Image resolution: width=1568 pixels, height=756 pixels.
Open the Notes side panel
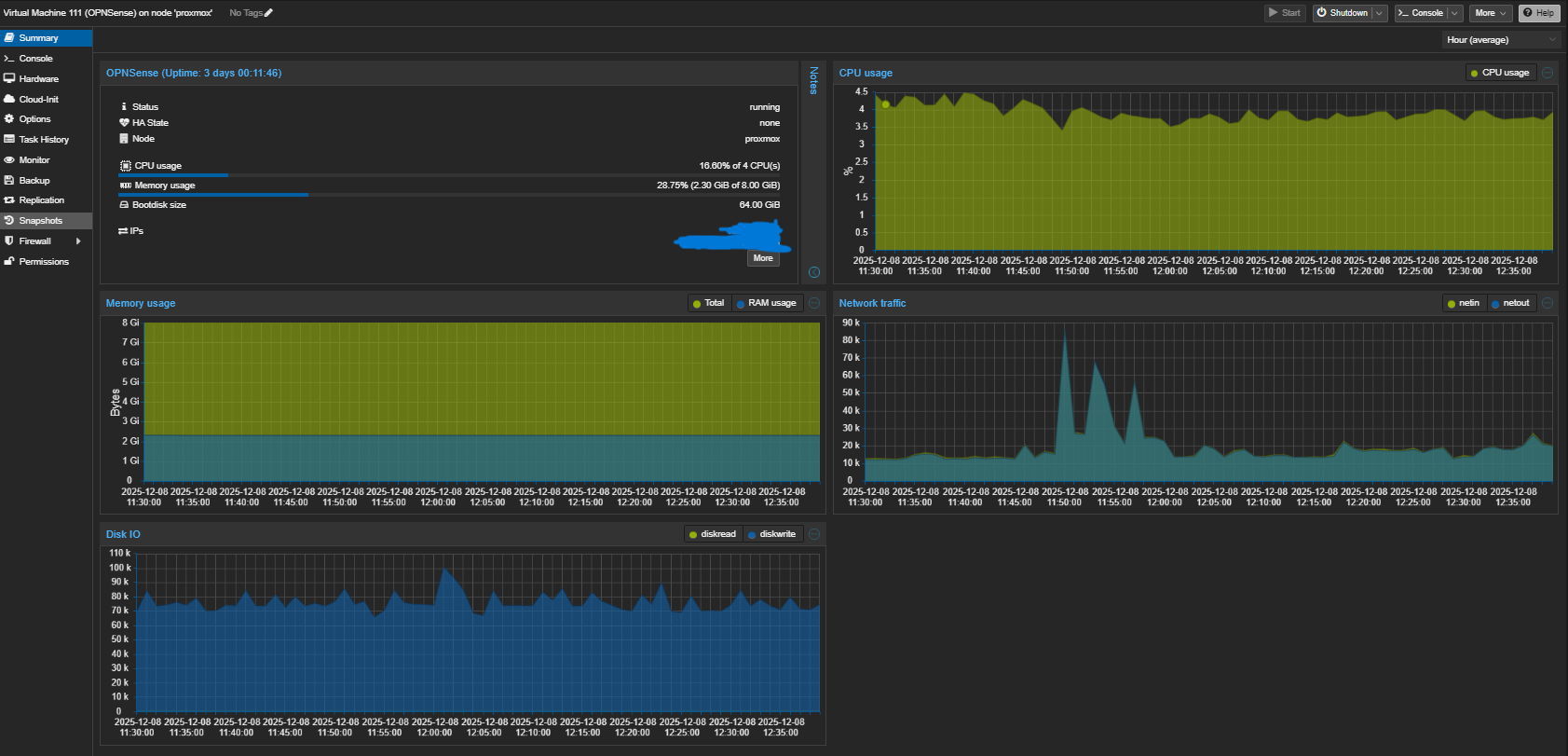click(813, 80)
